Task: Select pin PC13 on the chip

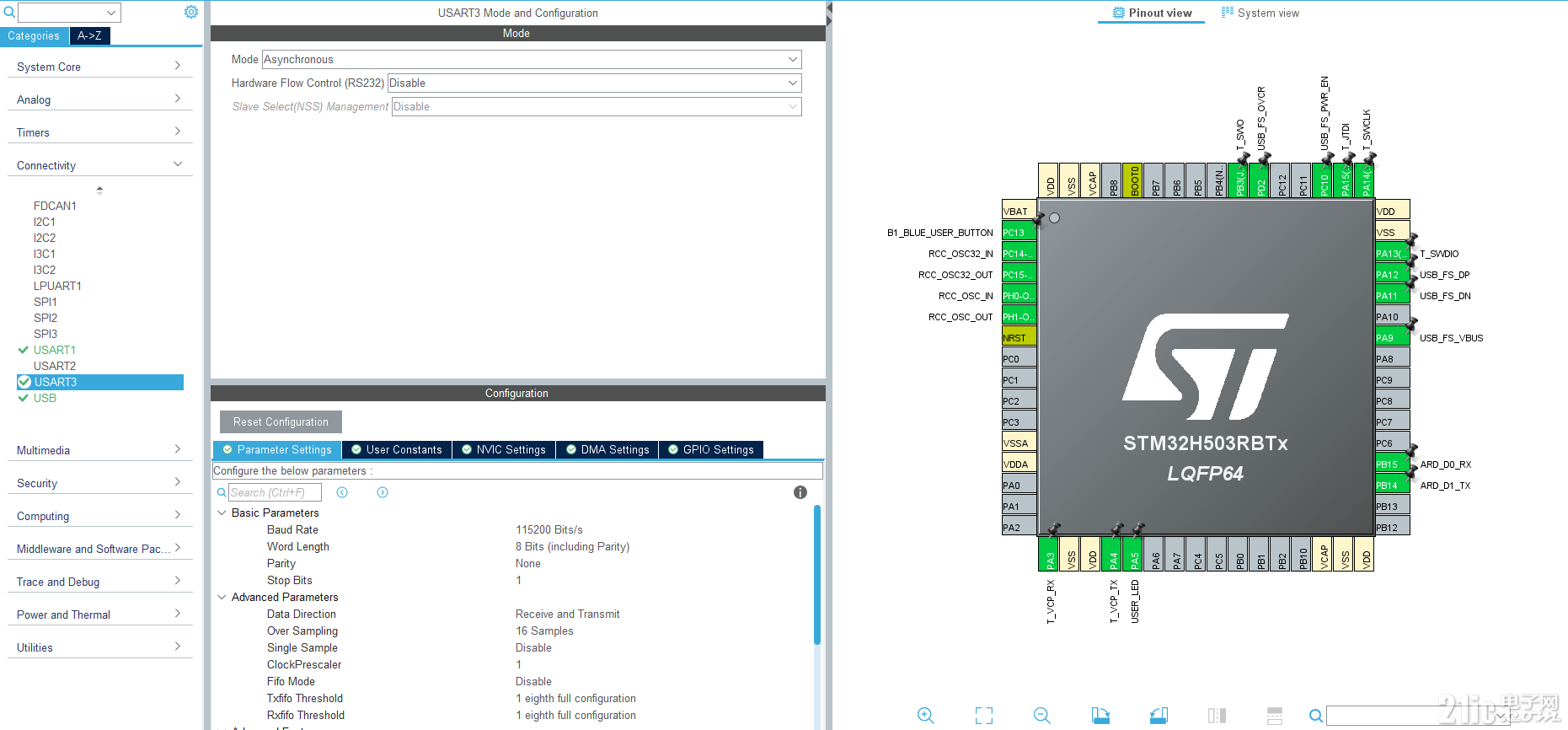Action: click(1019, 233)
